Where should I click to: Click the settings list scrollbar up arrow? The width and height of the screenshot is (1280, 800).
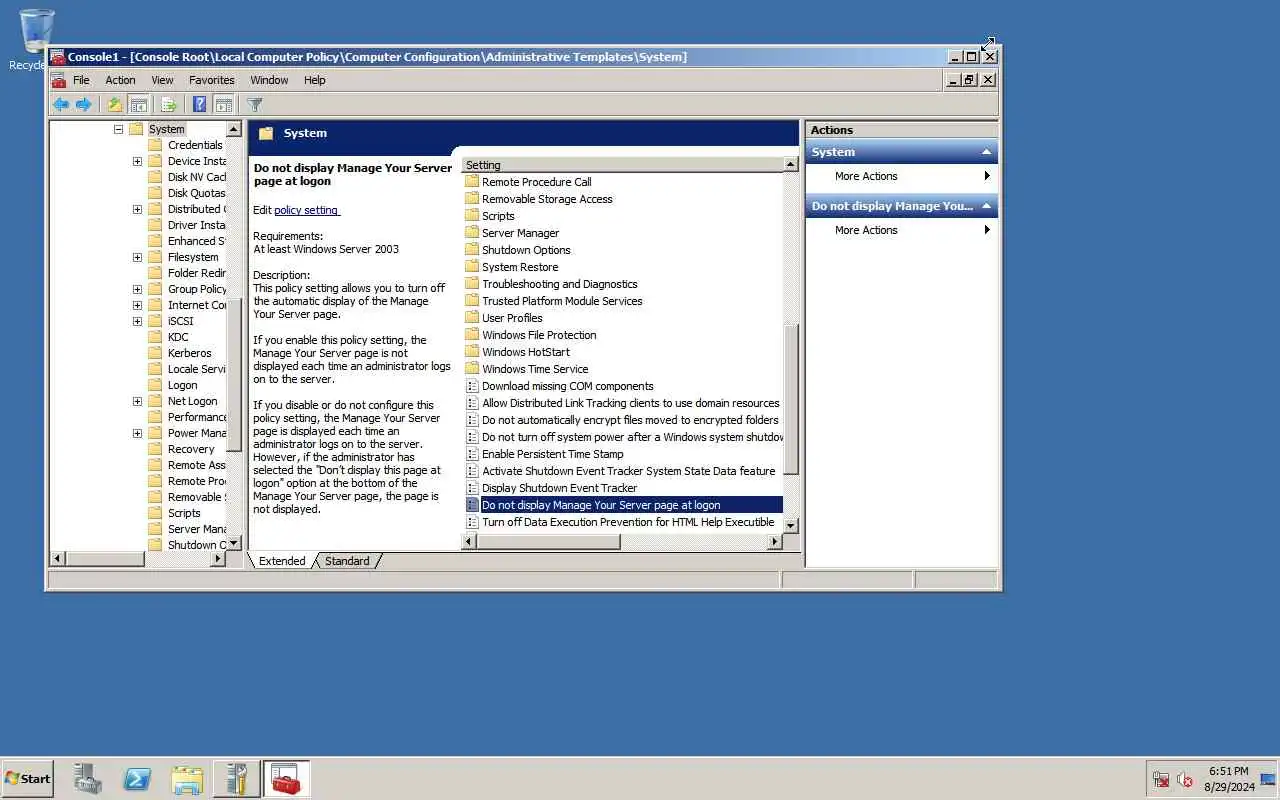click(x=791, y=165)
